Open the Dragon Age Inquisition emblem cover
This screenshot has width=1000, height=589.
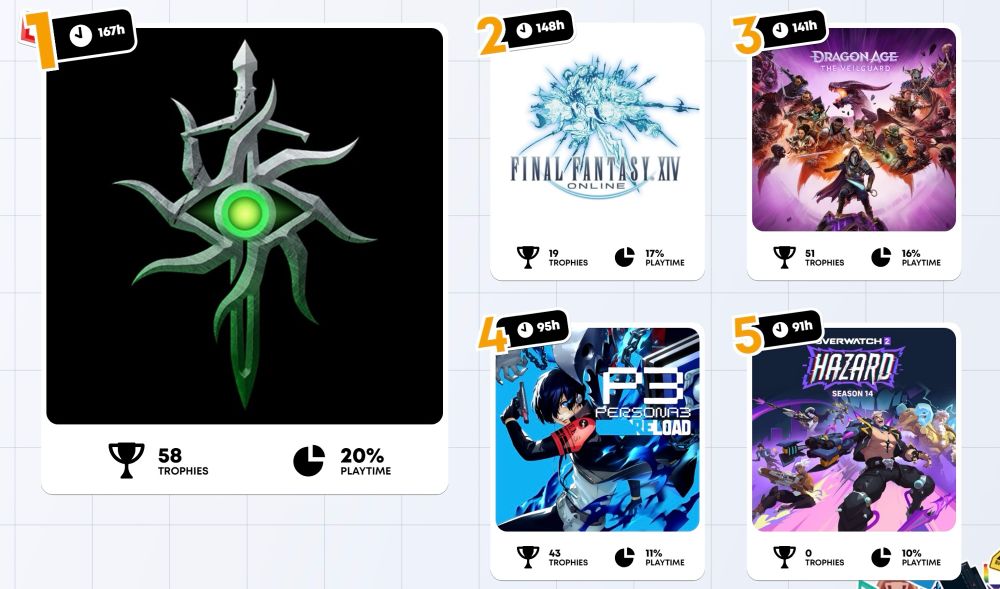(x=244, y=226)
